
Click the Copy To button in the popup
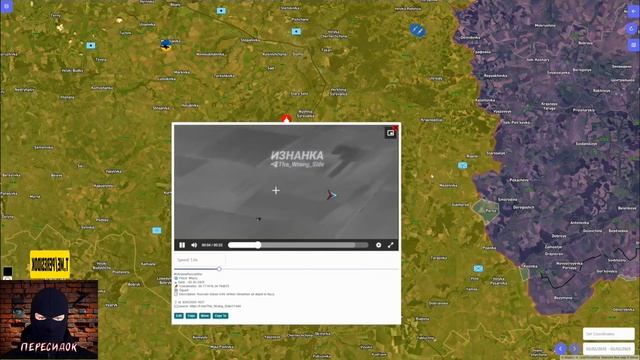(220, 316)
